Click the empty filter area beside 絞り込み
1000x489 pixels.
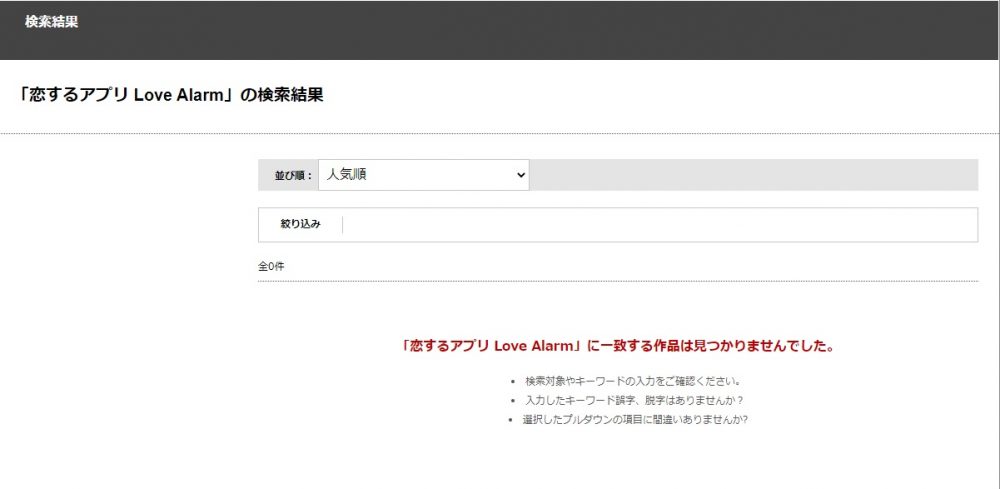point(659,225)
